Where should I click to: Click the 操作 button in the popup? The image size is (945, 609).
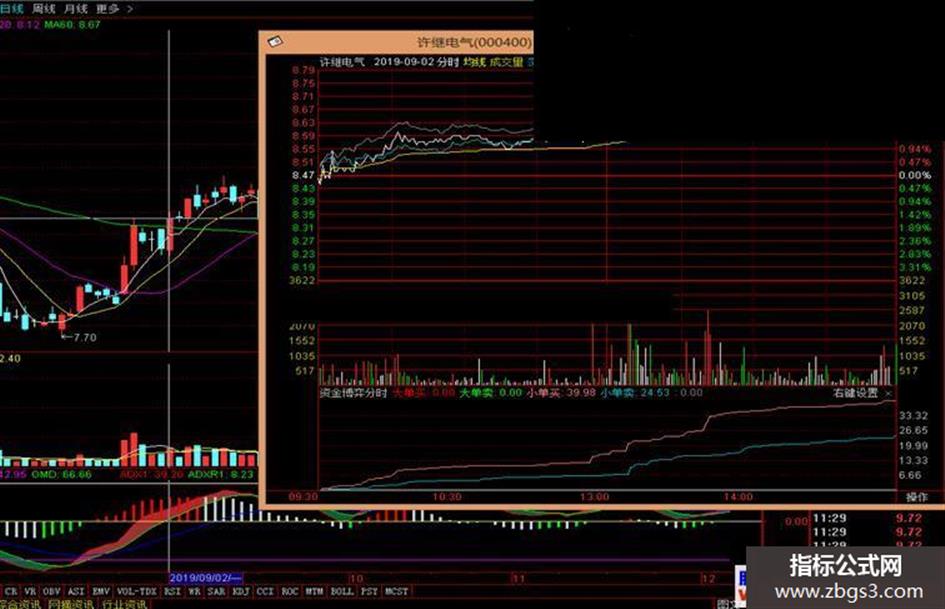[x=917, y=497]
